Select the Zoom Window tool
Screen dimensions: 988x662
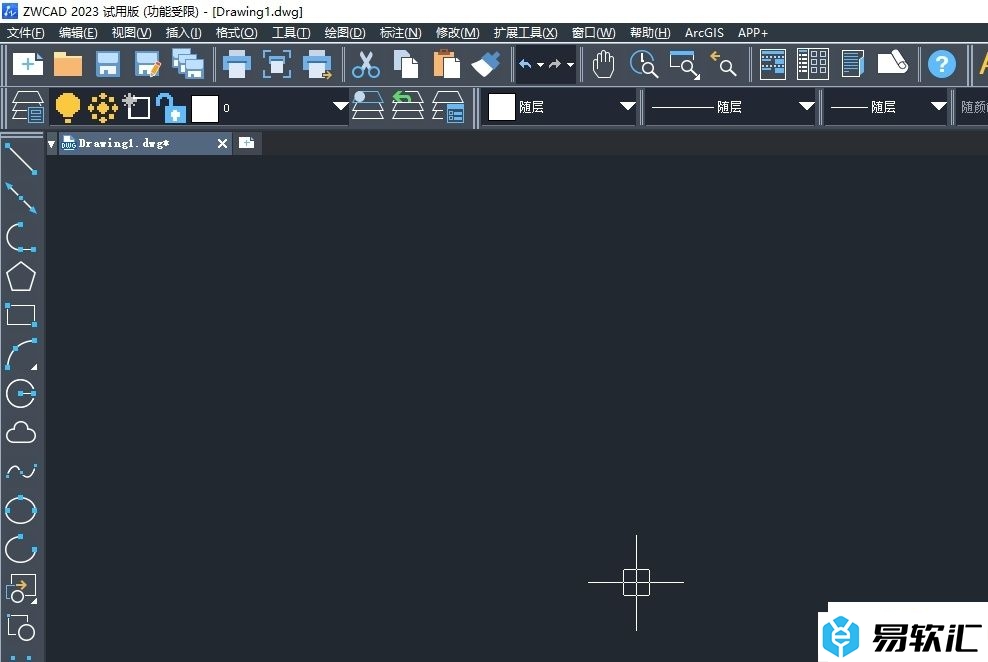tap(684, 65)
